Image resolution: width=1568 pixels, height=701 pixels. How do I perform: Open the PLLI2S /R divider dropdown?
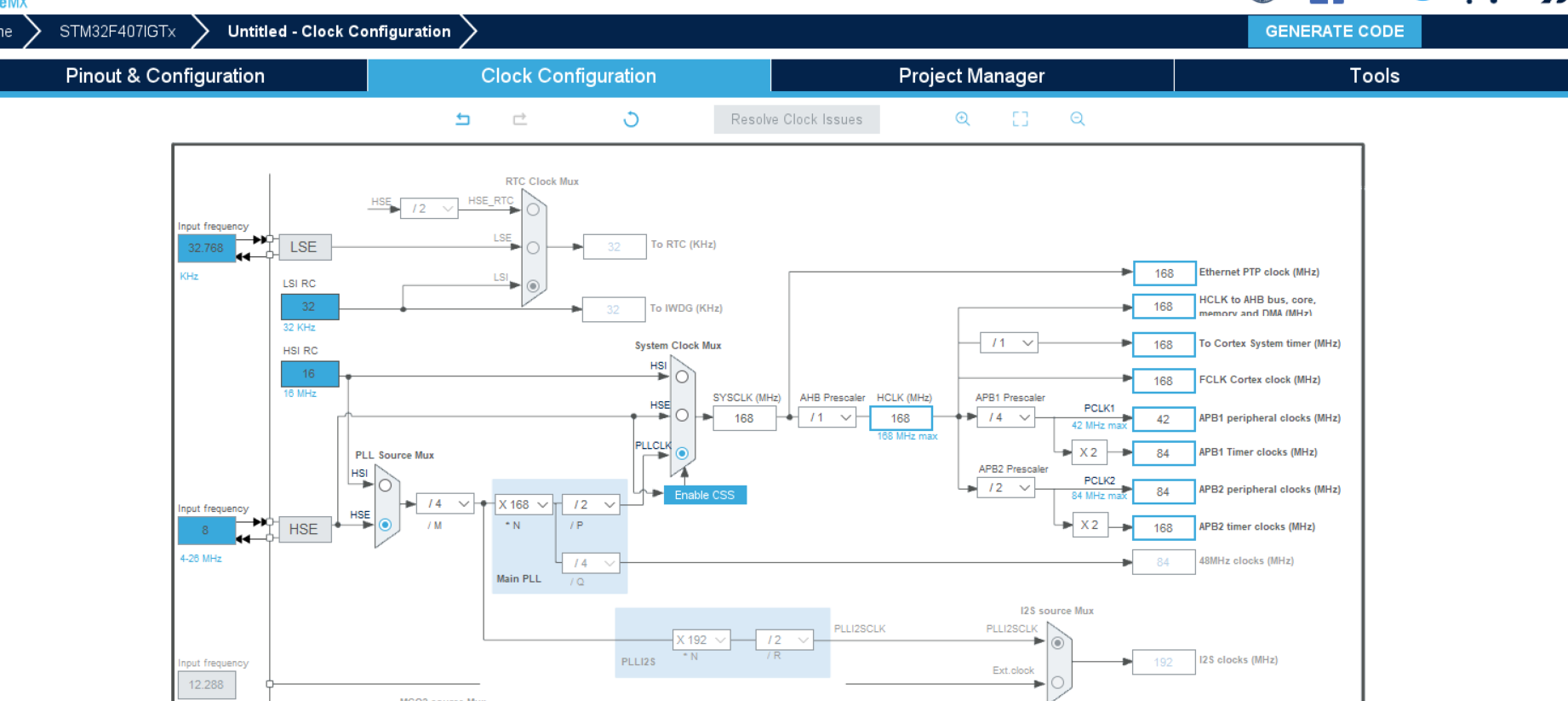pyautogui.click(x=785, y=640)
